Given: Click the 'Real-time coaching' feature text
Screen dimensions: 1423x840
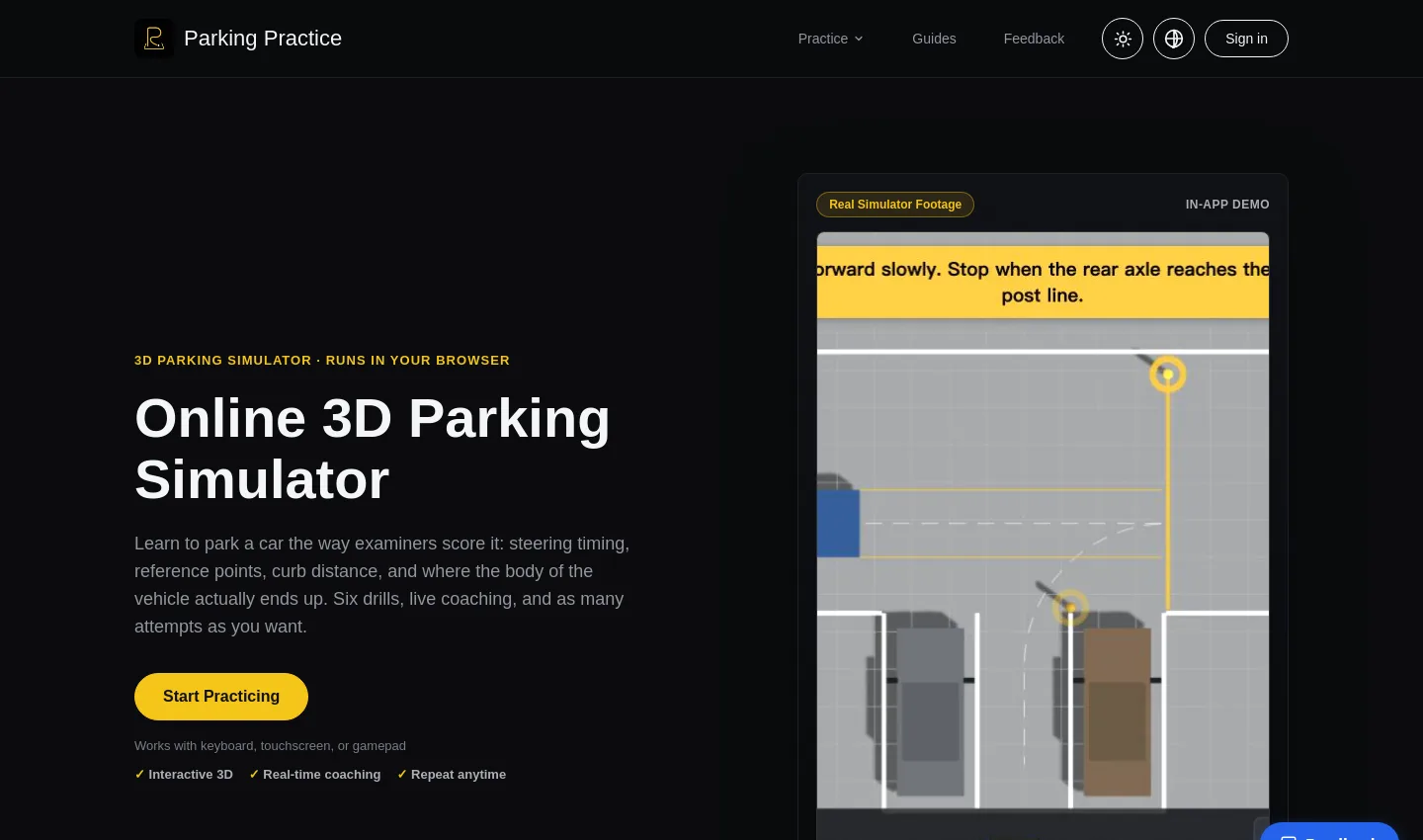Looking at the screenshot, I should coord(321,775).
